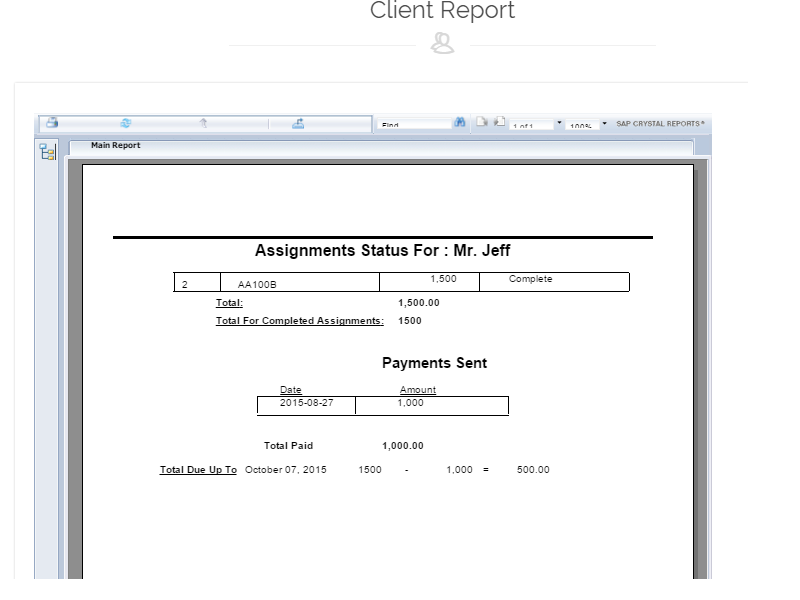Export the report via the toolbar icon
The height and width of the screenshot is (600, 800).
coord(298,123)
